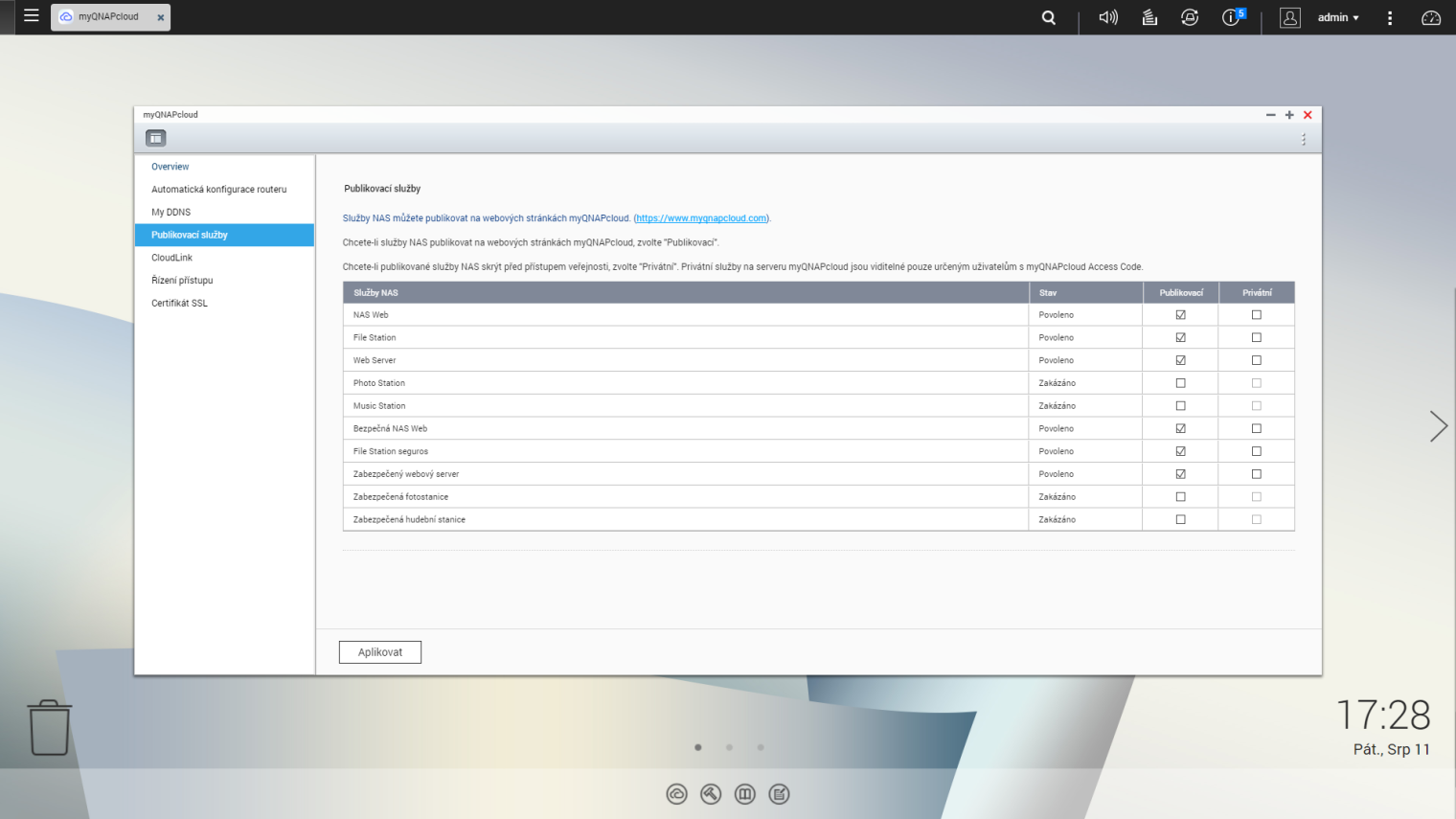The height and width of the screenshot is (819, 1456).
Task: Check Privátní for Zabezpečený webový server
Action: 1257,474
